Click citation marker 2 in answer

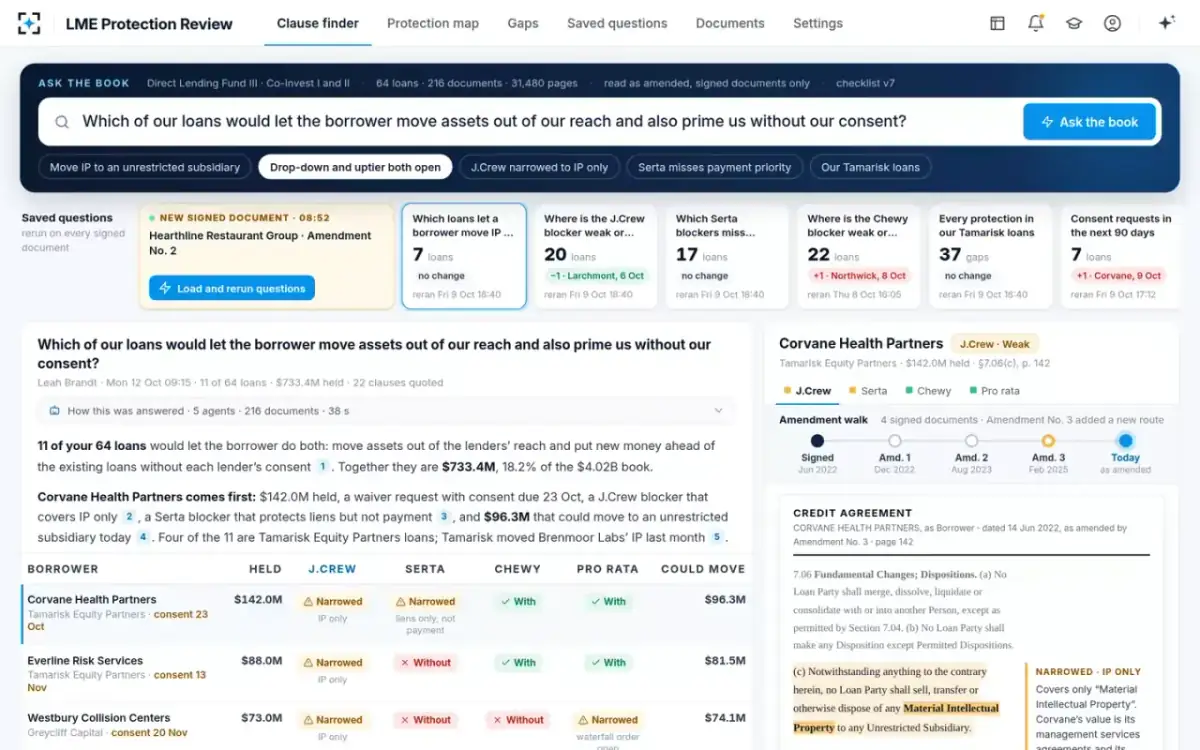pyautogui.click(x=129, y=517)
